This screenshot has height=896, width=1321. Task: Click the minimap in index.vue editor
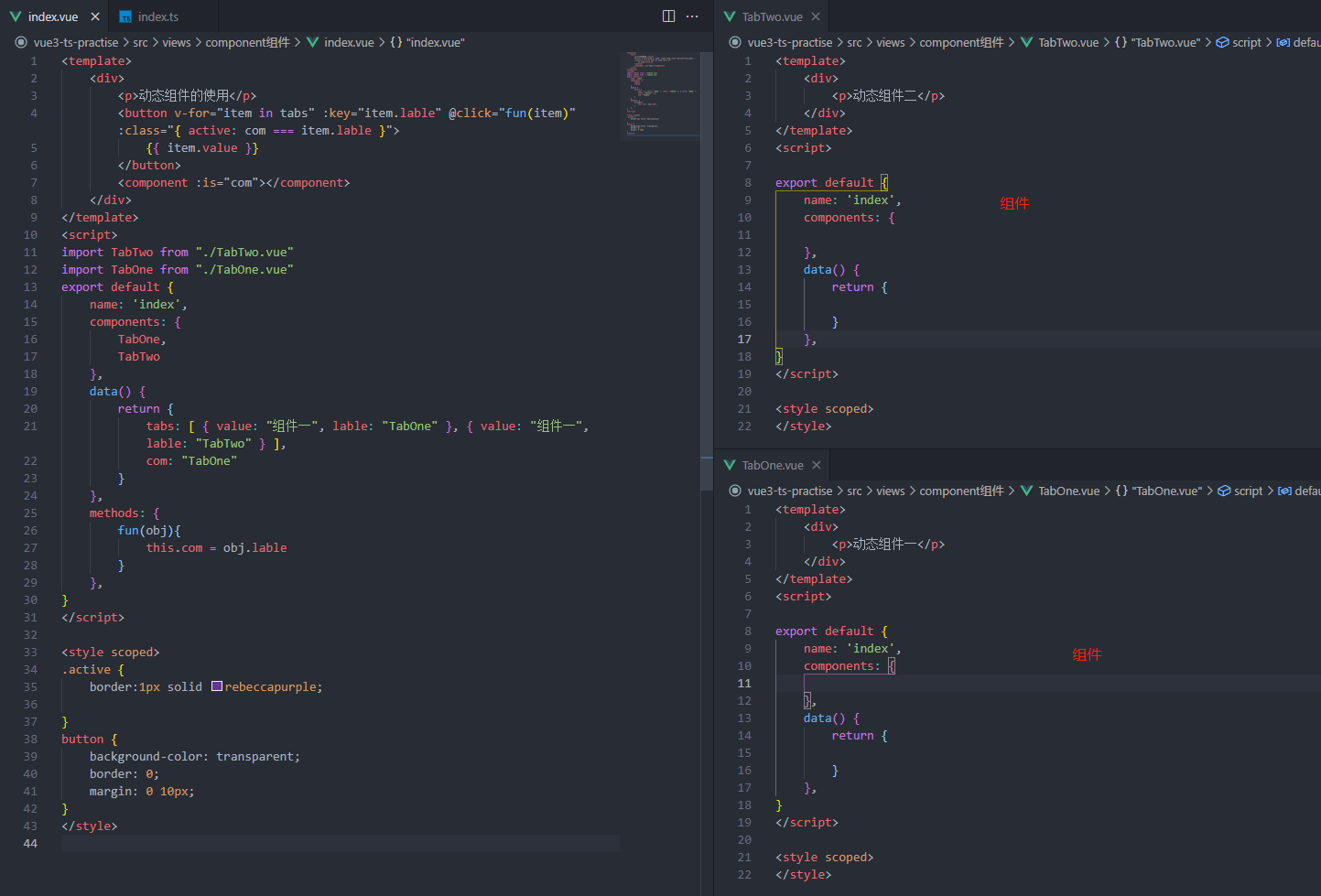(x=659, y=94)
